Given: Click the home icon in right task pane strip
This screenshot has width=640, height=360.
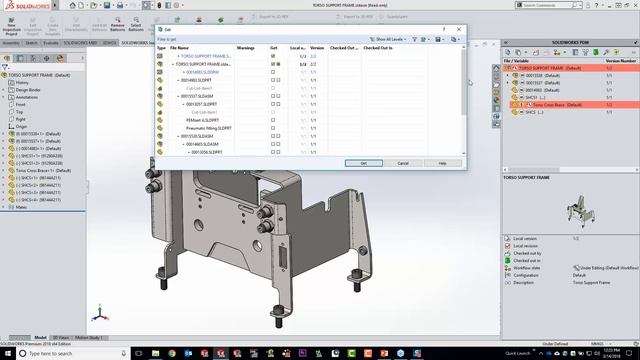Looking at the screenshot, I should (496, 68).
